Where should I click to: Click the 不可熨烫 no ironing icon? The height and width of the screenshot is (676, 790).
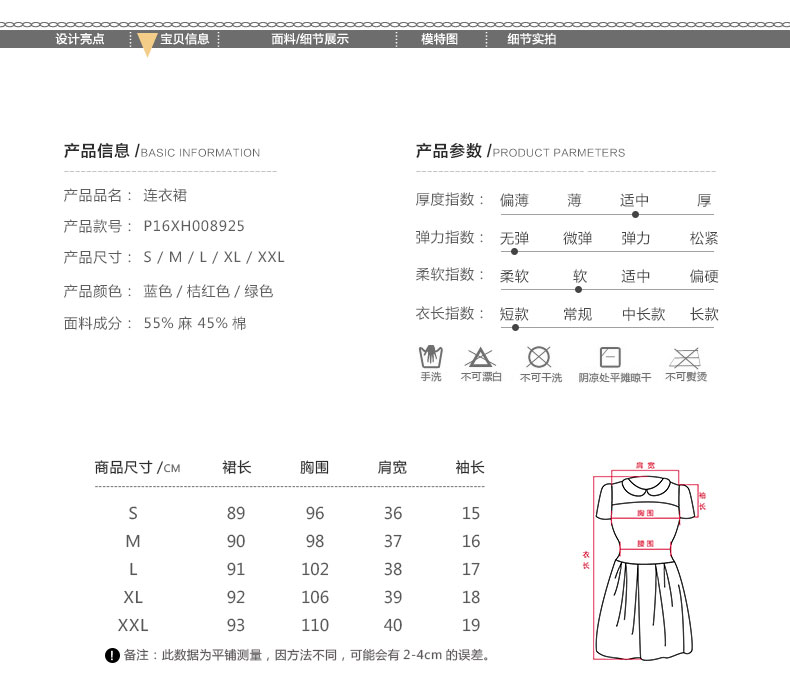685,358
